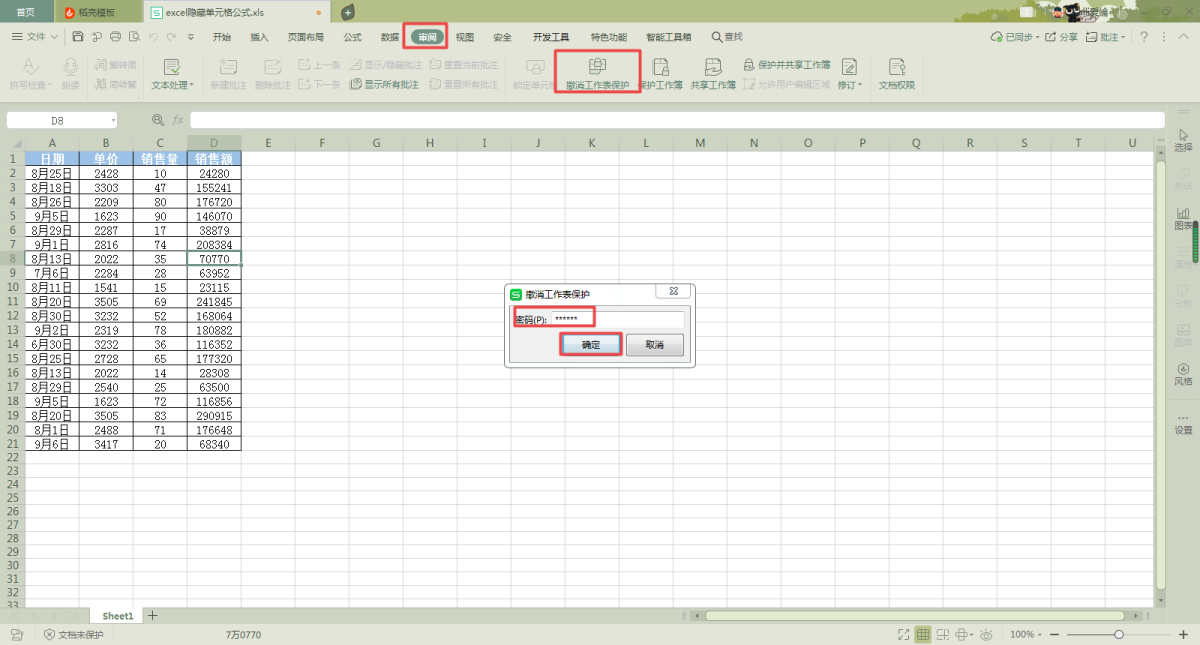
Task: Click the 密码 password input field
Action: [x=617, y=319]
